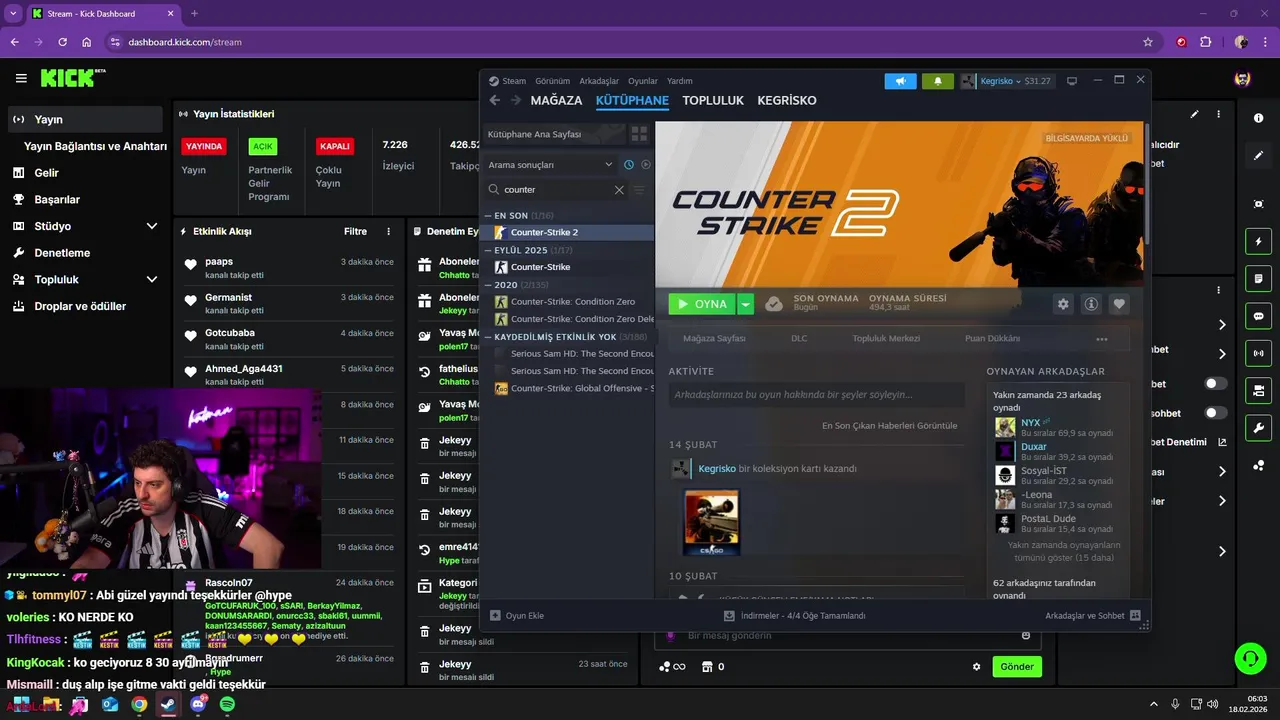
Task: Open the Filtre option in Etkinlik Akışı
Action: pos(355,231)
